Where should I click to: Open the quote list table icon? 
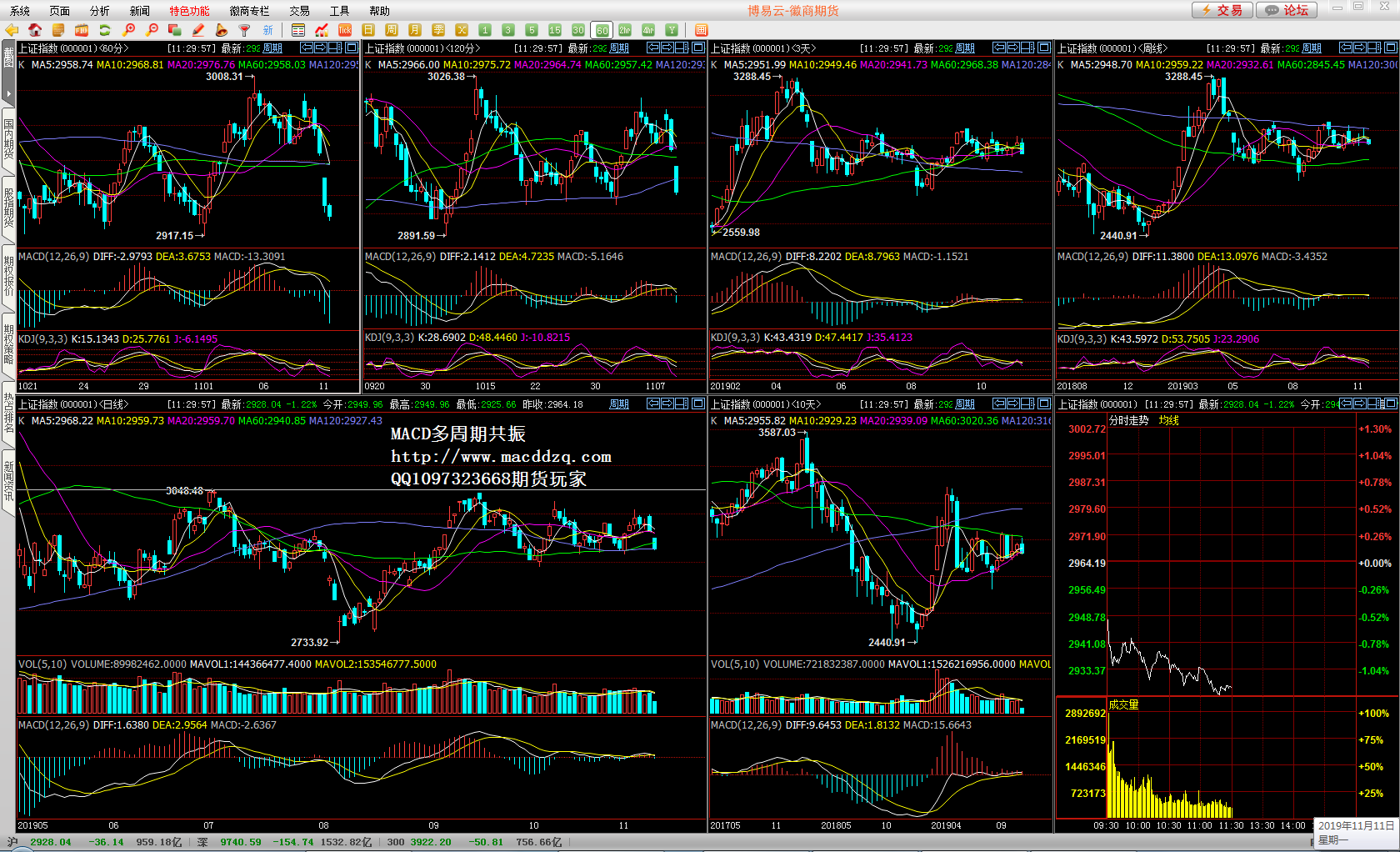(298, 30)
